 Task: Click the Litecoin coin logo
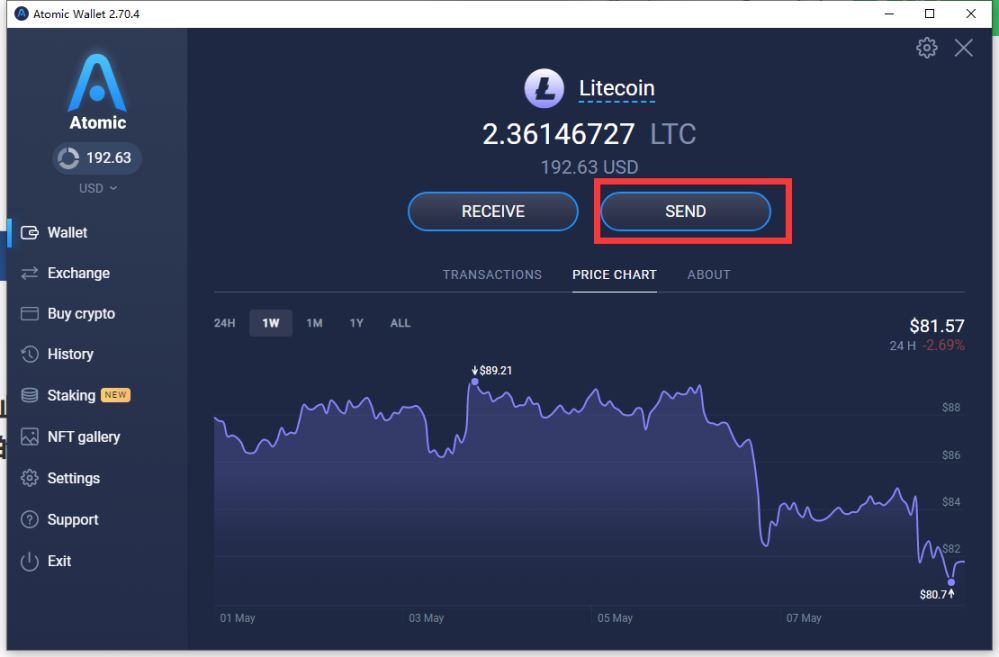click(543, 88)
